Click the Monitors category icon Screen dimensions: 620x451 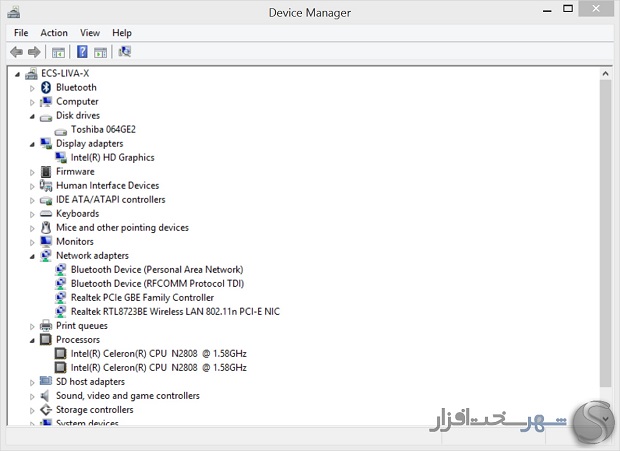click(46, 241)
